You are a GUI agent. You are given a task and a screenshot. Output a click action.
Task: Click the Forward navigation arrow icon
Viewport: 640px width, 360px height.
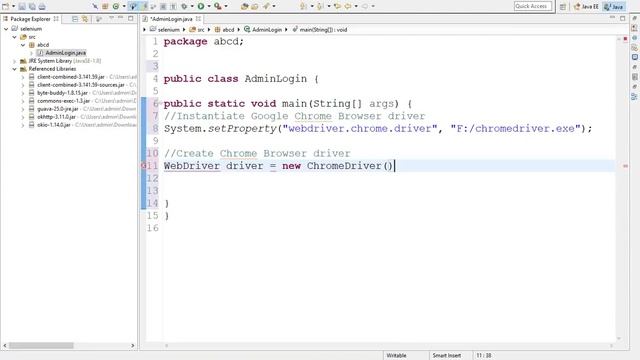[365, 6]
